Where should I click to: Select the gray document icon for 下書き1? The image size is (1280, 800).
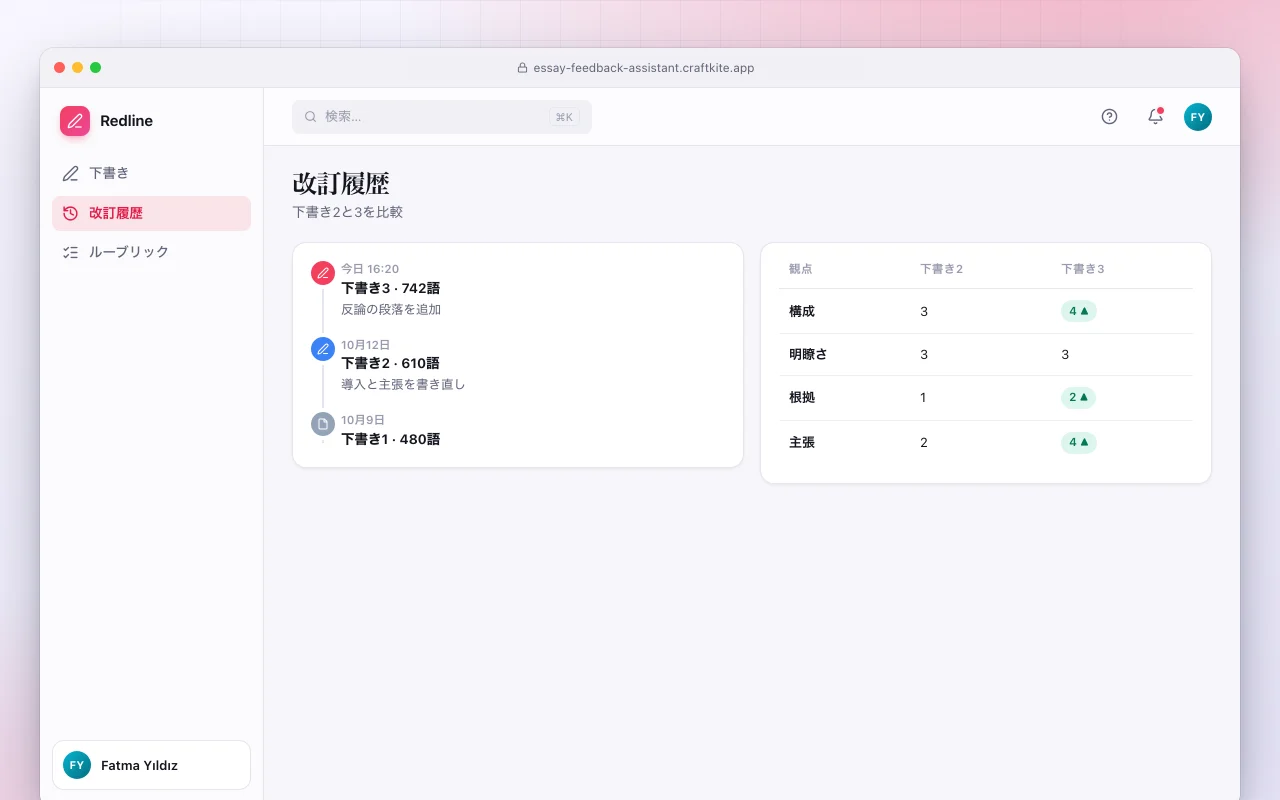323,424
